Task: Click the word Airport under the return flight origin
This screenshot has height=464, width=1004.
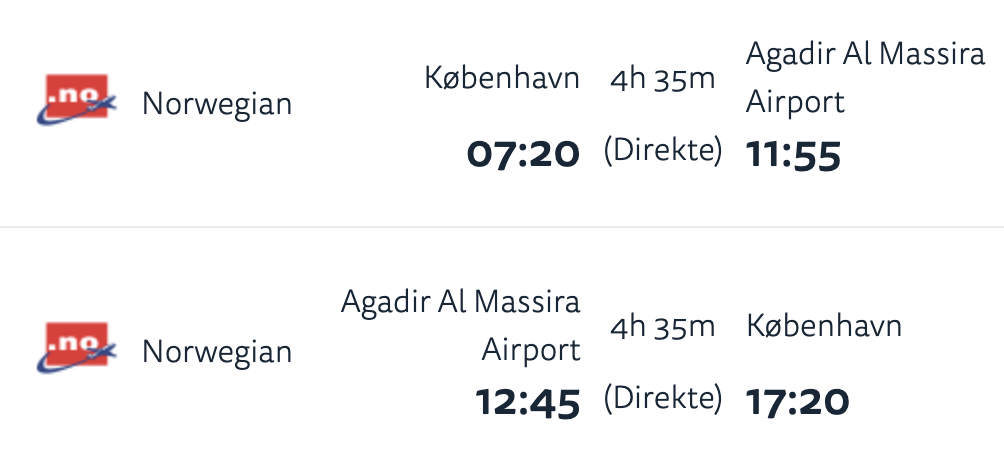Action: tap(531, 350)
